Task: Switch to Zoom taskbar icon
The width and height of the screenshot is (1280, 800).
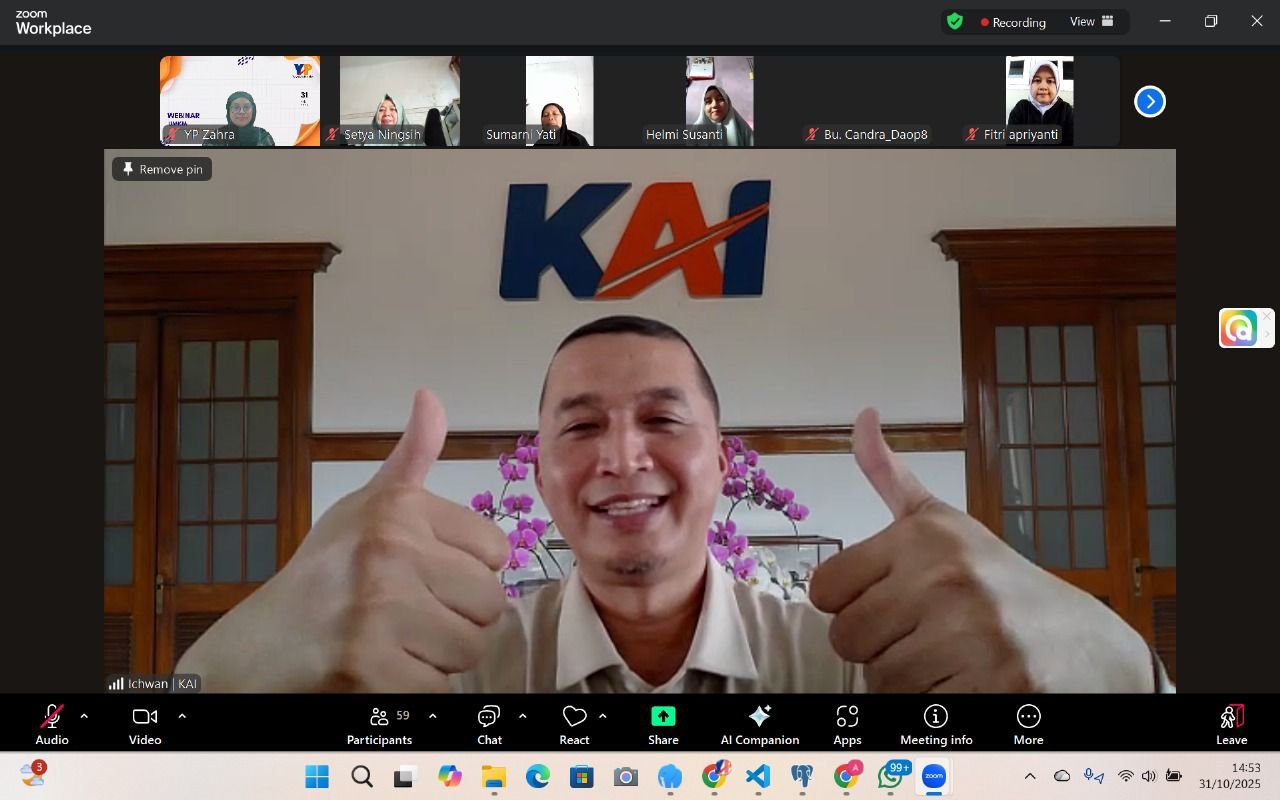Action: [934, 777]
